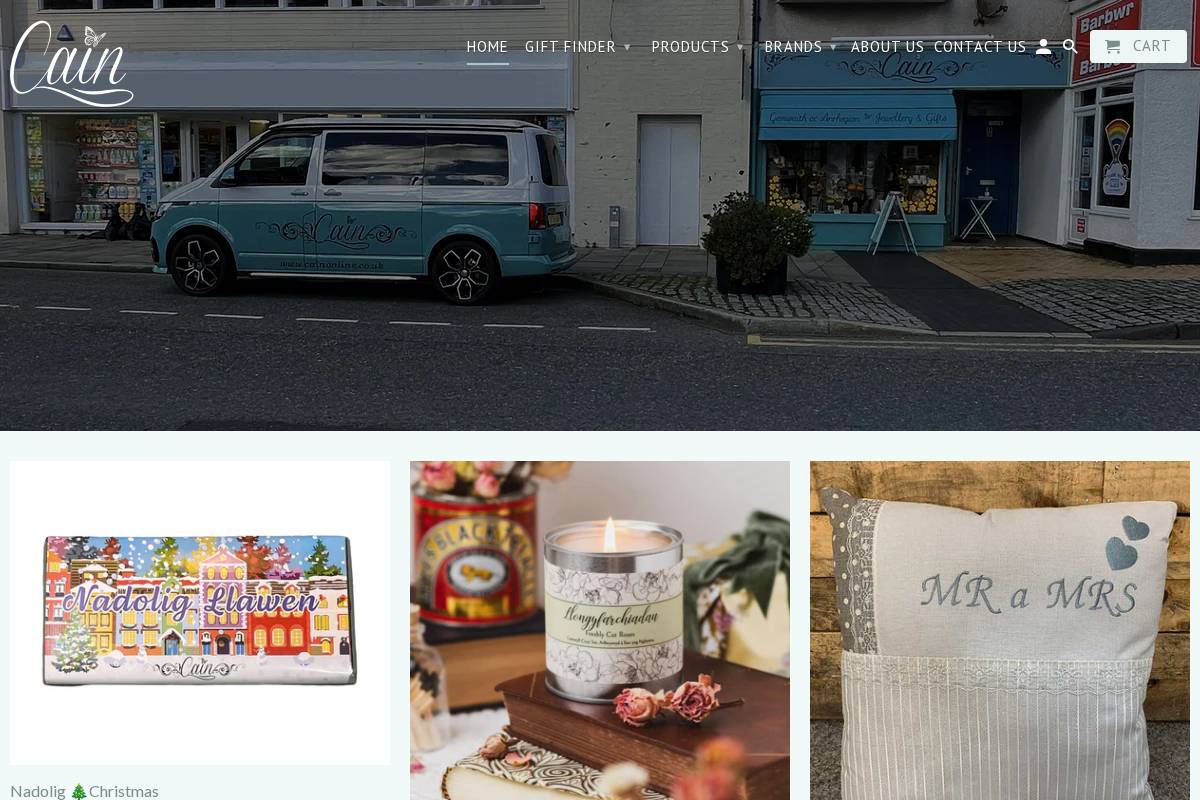1200x800 pixels.
Task: Click the scented candle tin image
Action: pos(600,630)
